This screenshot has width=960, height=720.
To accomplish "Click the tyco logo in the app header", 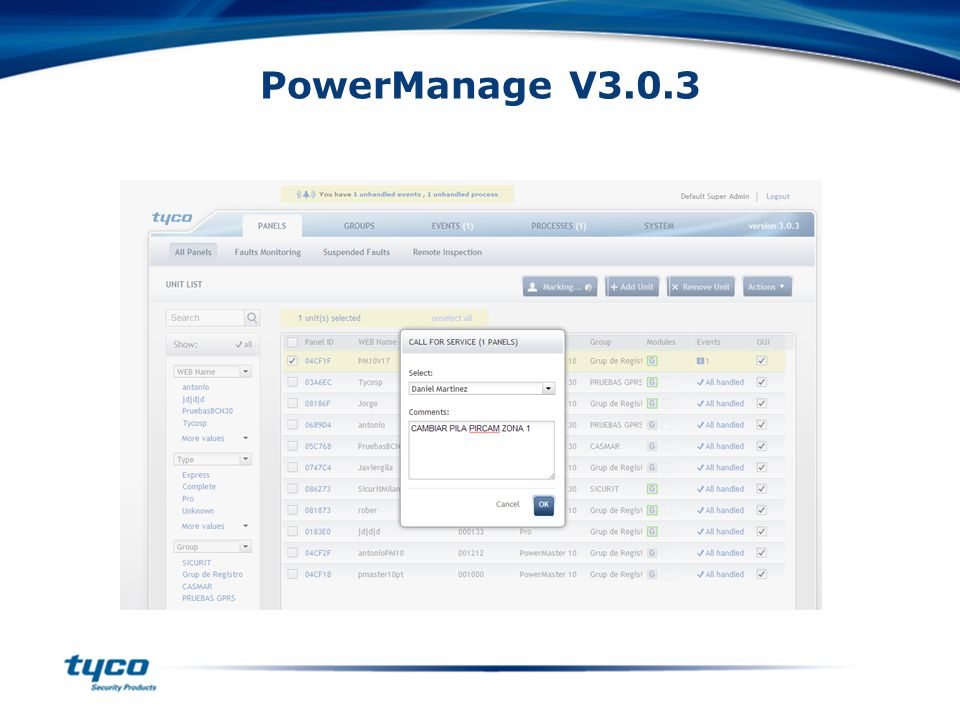I will click(172, 218).
